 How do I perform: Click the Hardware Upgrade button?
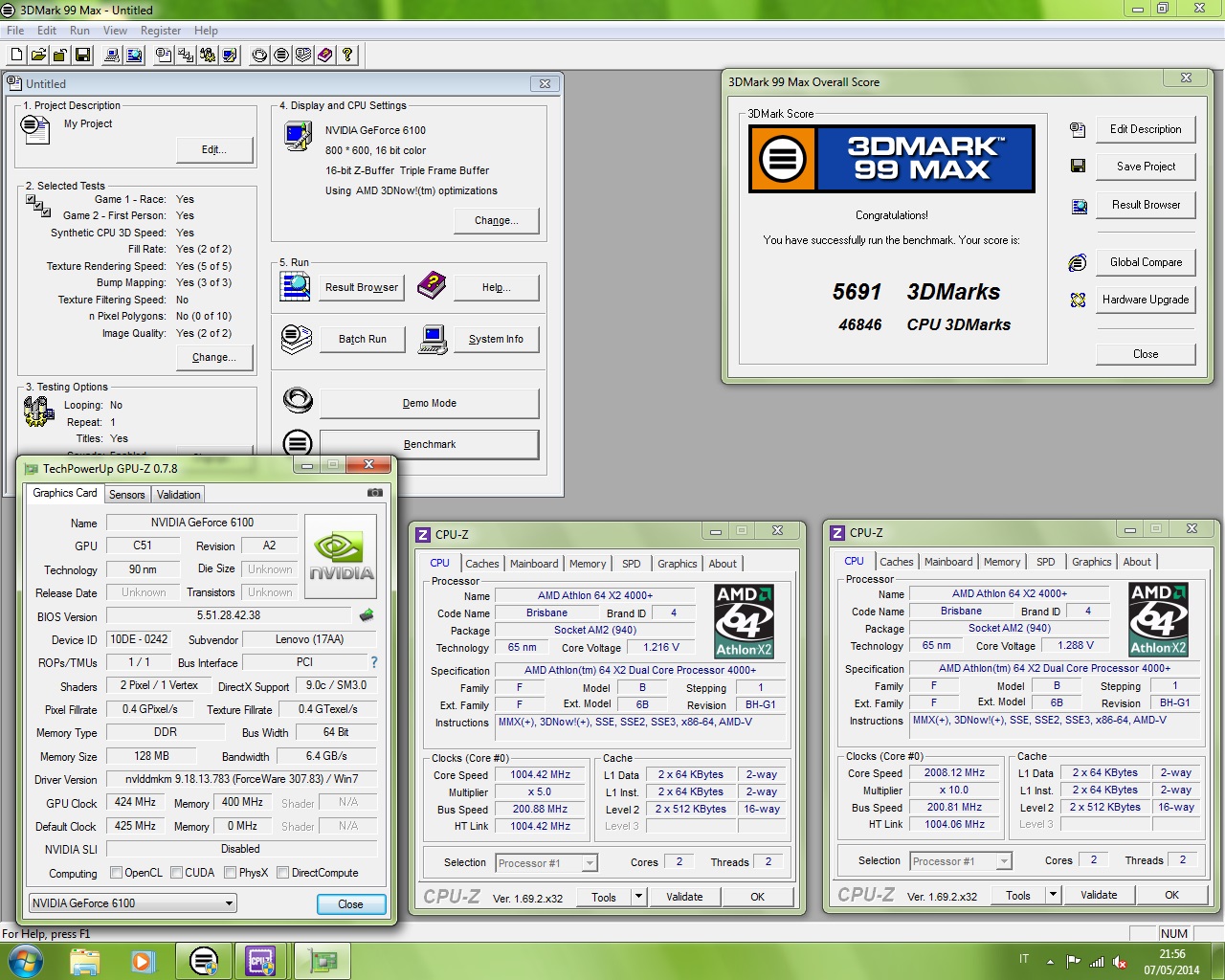[1146, 300]
